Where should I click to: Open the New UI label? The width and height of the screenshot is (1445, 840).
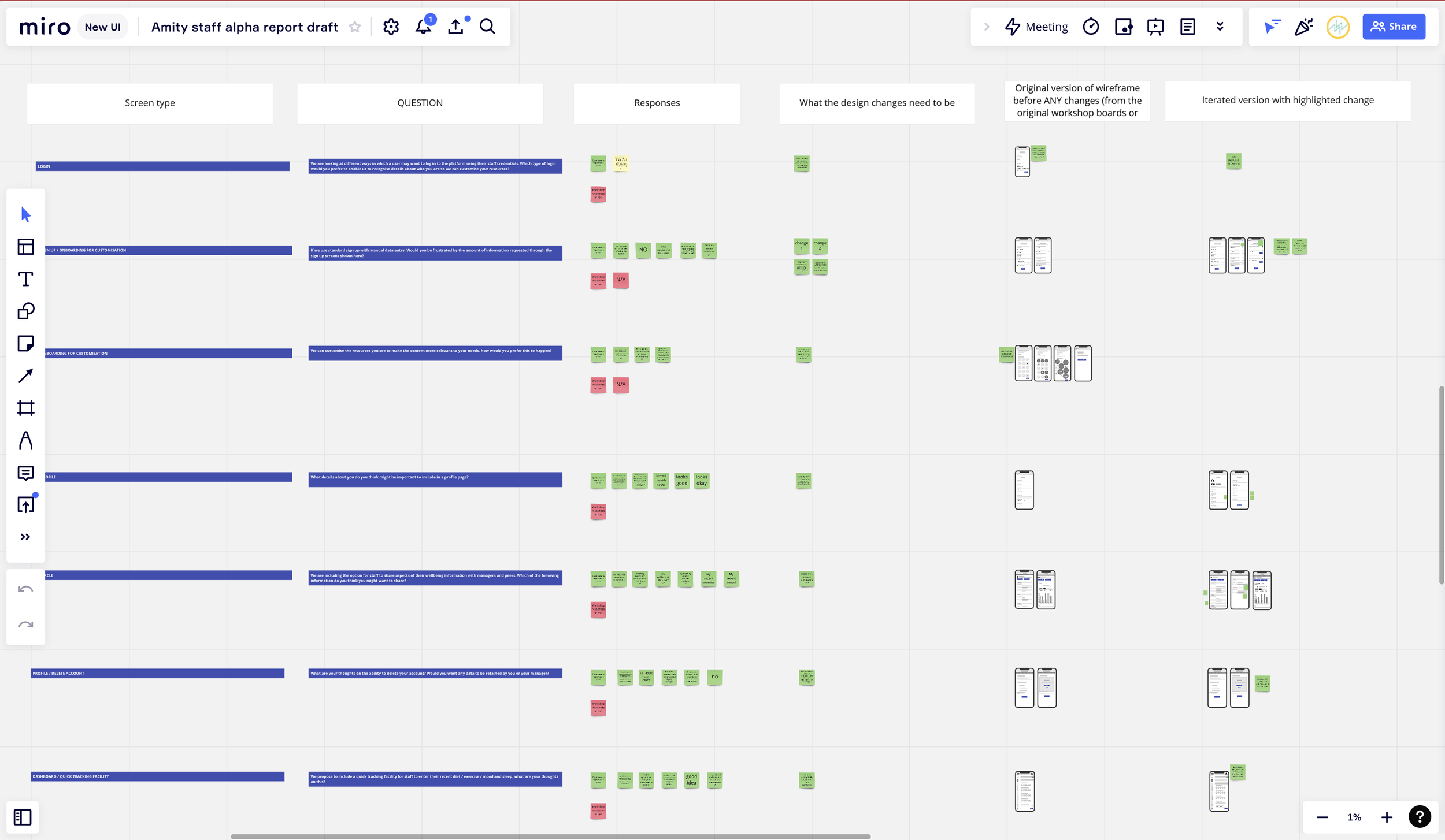tap(102, 27)
